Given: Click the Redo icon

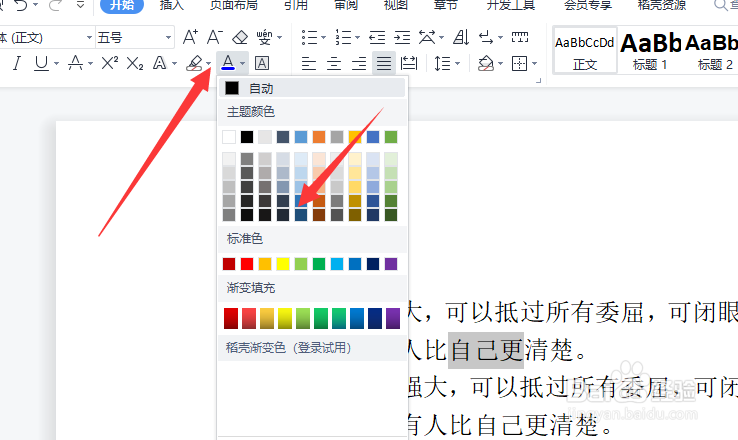Looking at the screenshot, I should (56, 5).
